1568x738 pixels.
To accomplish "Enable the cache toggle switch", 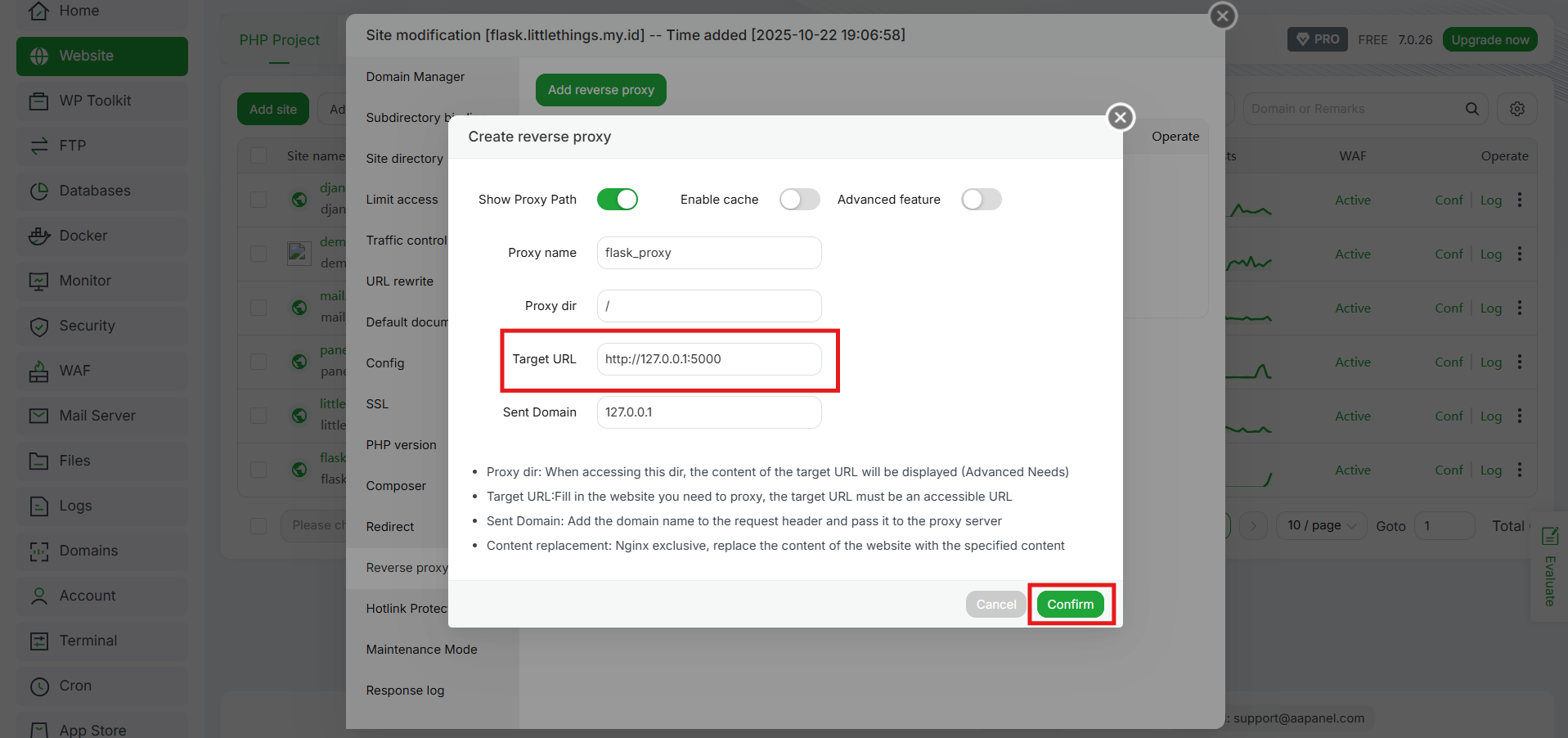I will (799, 200).
